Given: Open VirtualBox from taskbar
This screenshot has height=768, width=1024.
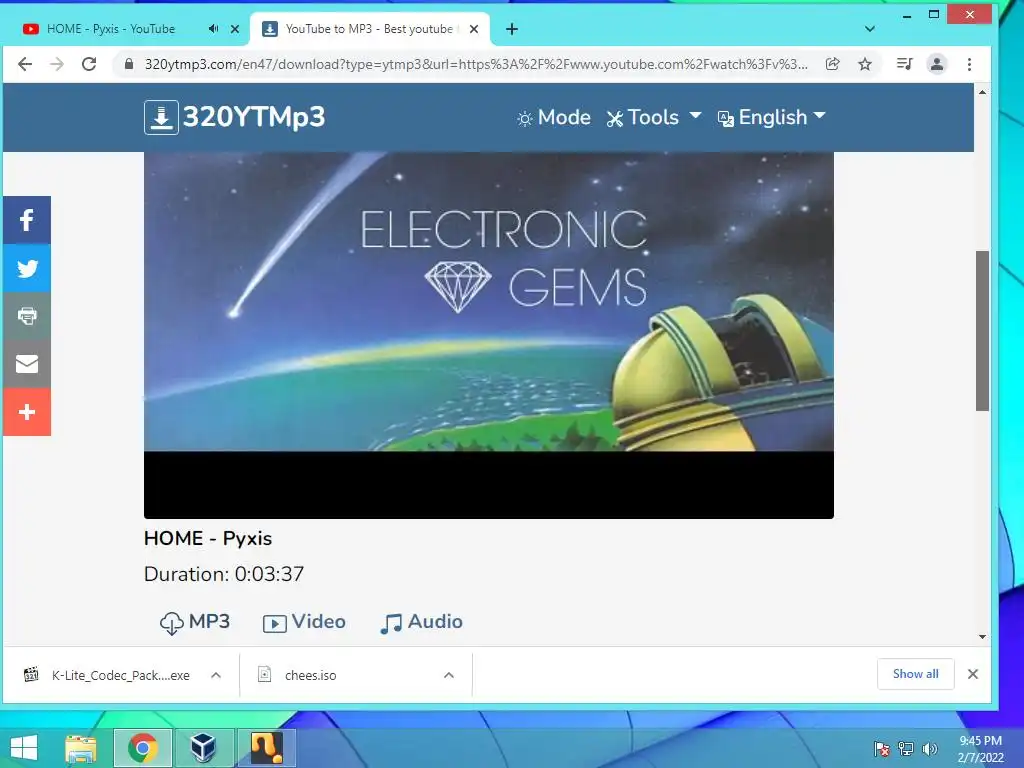Looking at the screenshot, I should click(204, 748).
